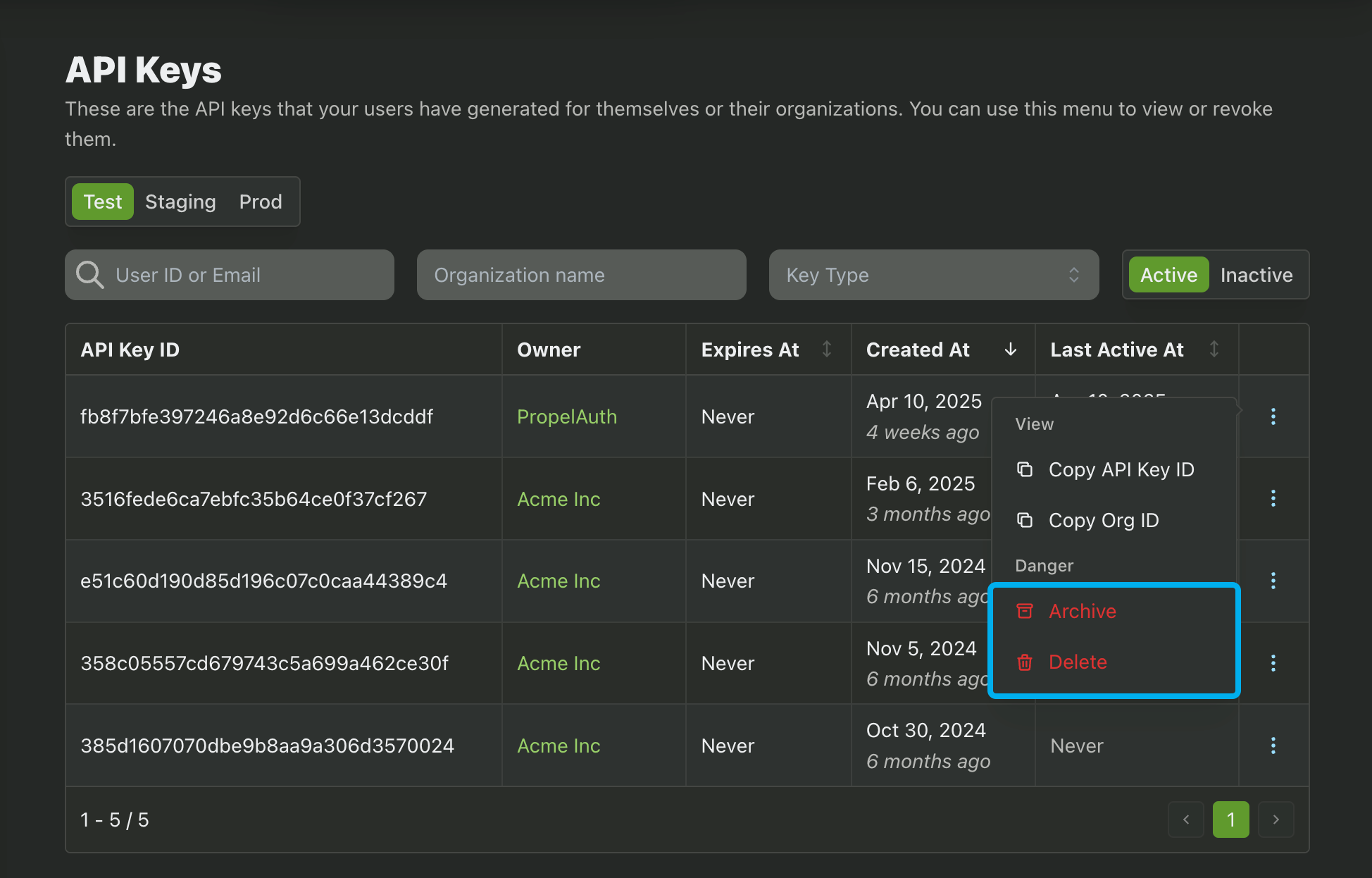Open Acme Inc link in e51c60d1 row
Viewport: 1372px width, 878px height.
click(559, 581)
